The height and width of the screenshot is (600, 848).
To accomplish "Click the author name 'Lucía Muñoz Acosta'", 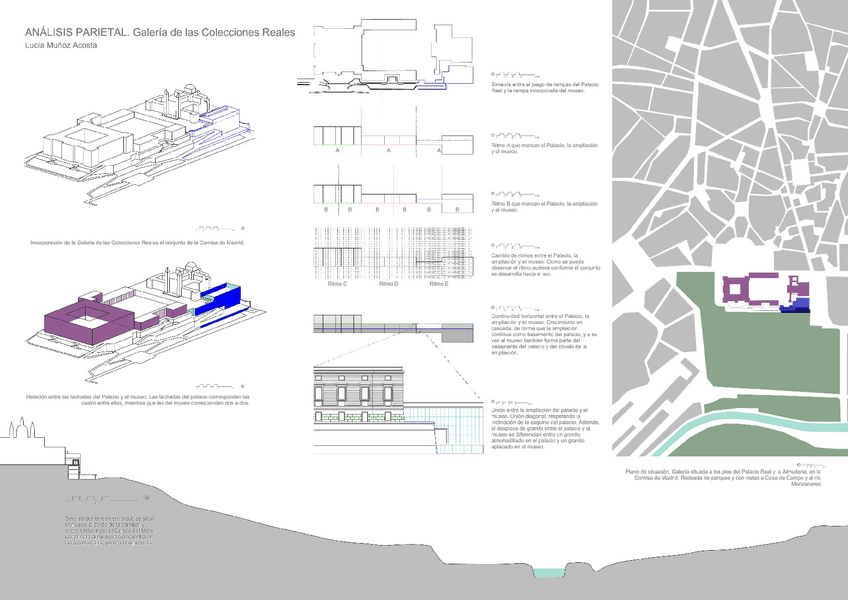I will point(61,45).
